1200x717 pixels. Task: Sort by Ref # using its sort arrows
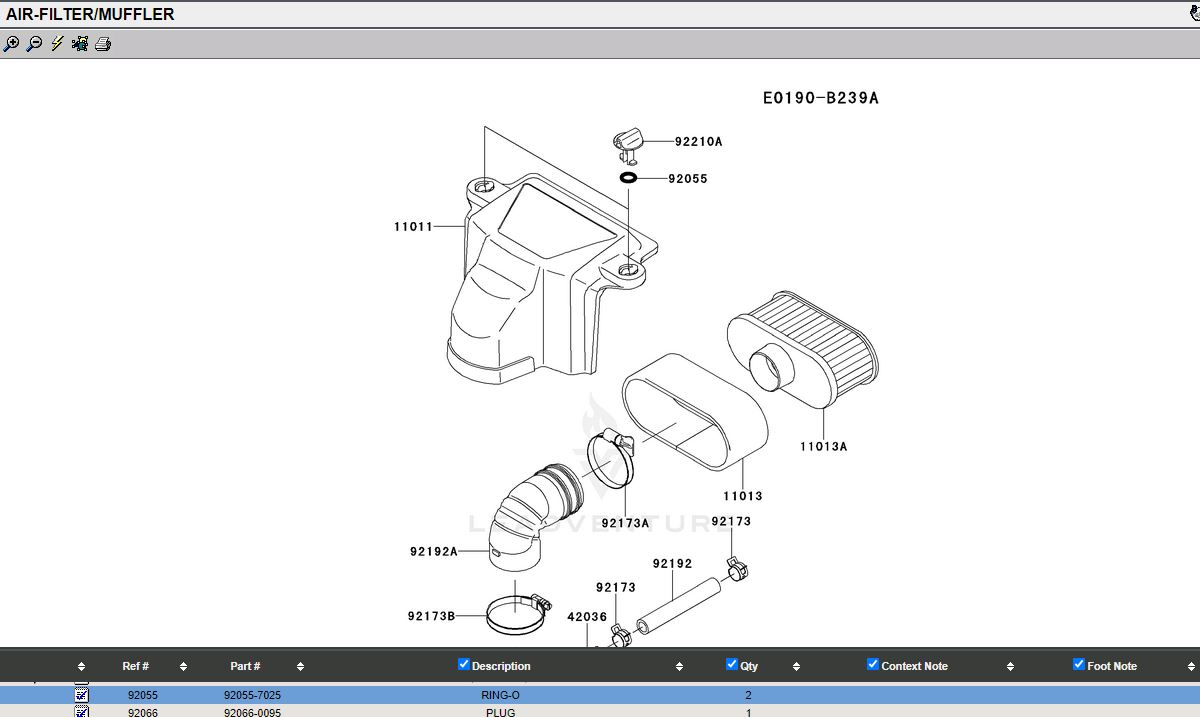183,667
